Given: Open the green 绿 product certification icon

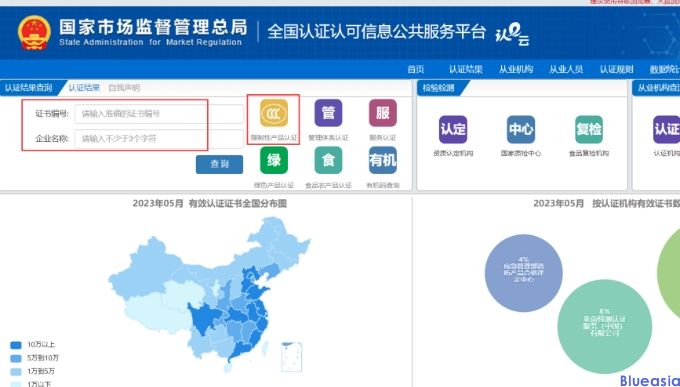Looking at the screenshot, I should (x=274, y=160).
